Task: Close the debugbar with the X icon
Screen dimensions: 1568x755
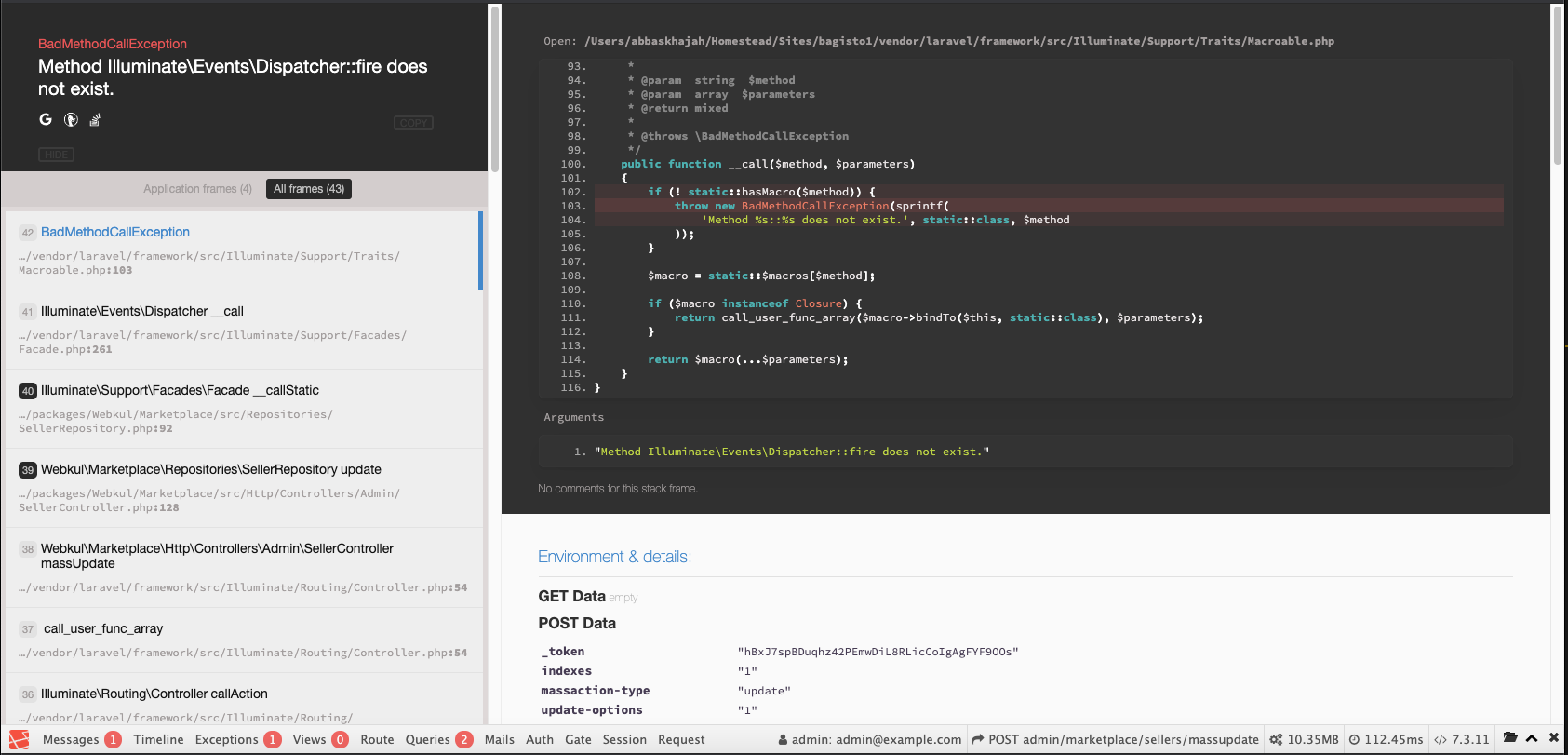Action: 1553,738
